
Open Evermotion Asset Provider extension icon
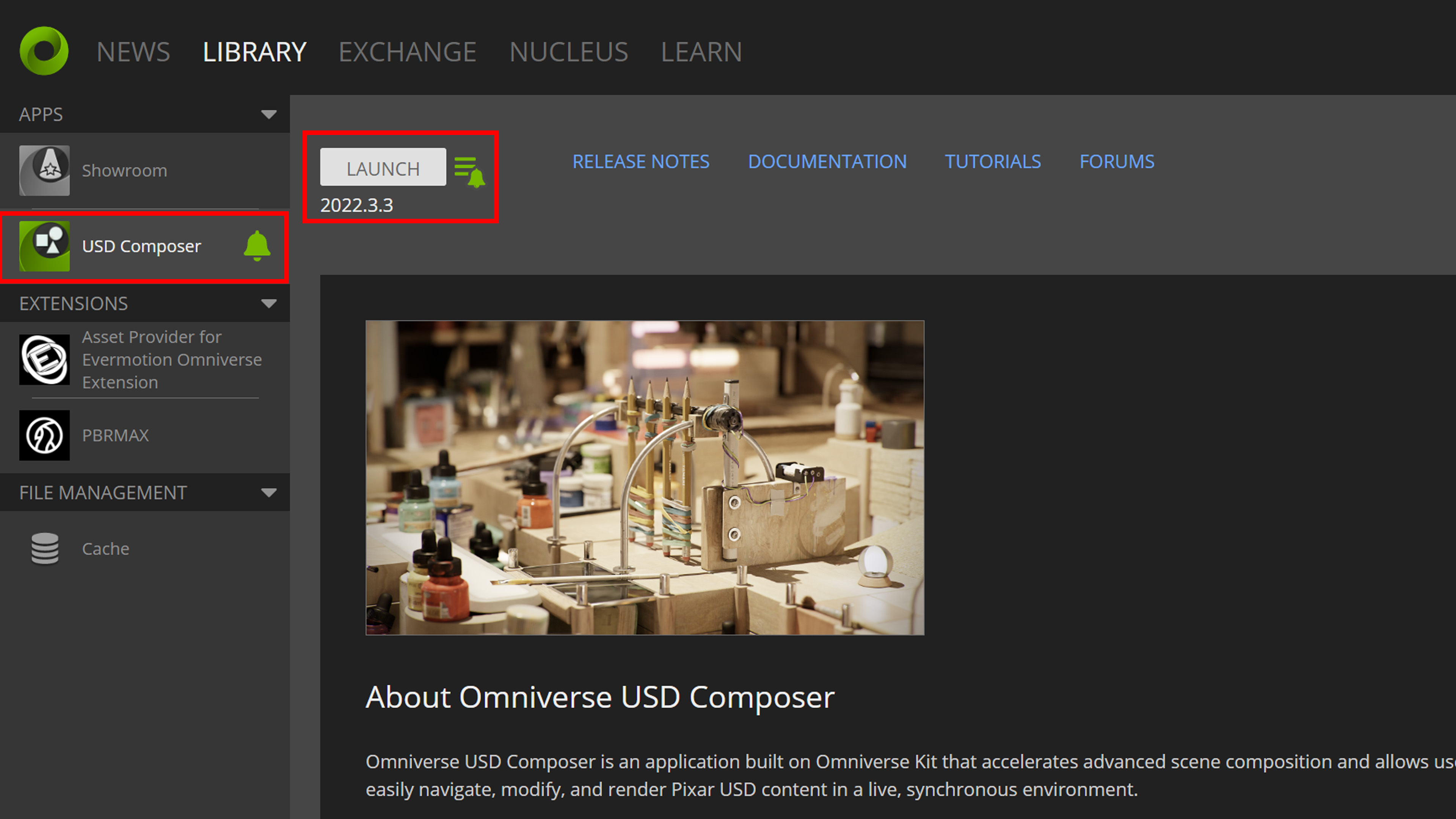44,359
